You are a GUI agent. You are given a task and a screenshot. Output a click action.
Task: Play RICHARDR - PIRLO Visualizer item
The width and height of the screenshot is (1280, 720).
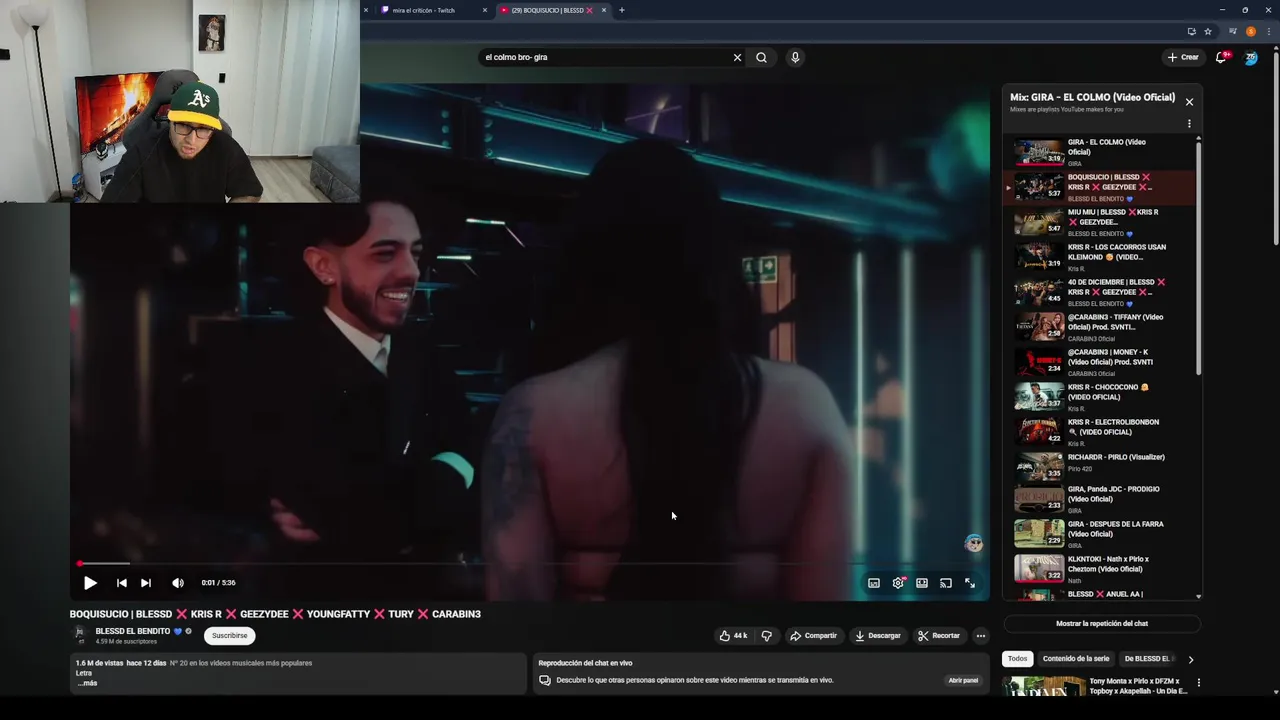[1100, 467]
